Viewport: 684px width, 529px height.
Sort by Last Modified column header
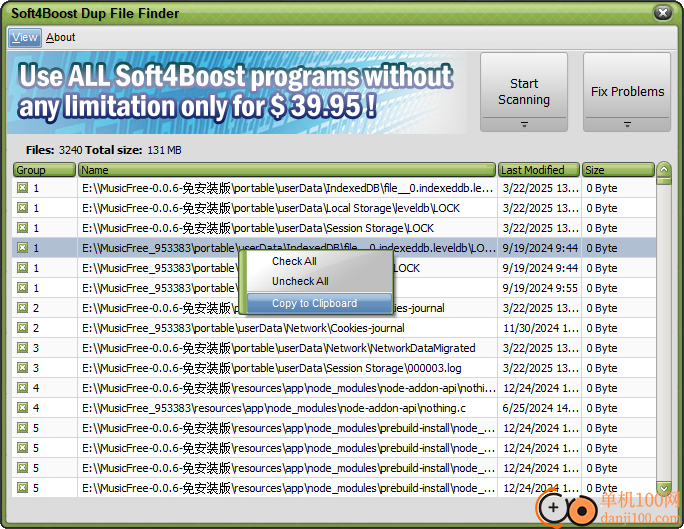pos(539,170)
